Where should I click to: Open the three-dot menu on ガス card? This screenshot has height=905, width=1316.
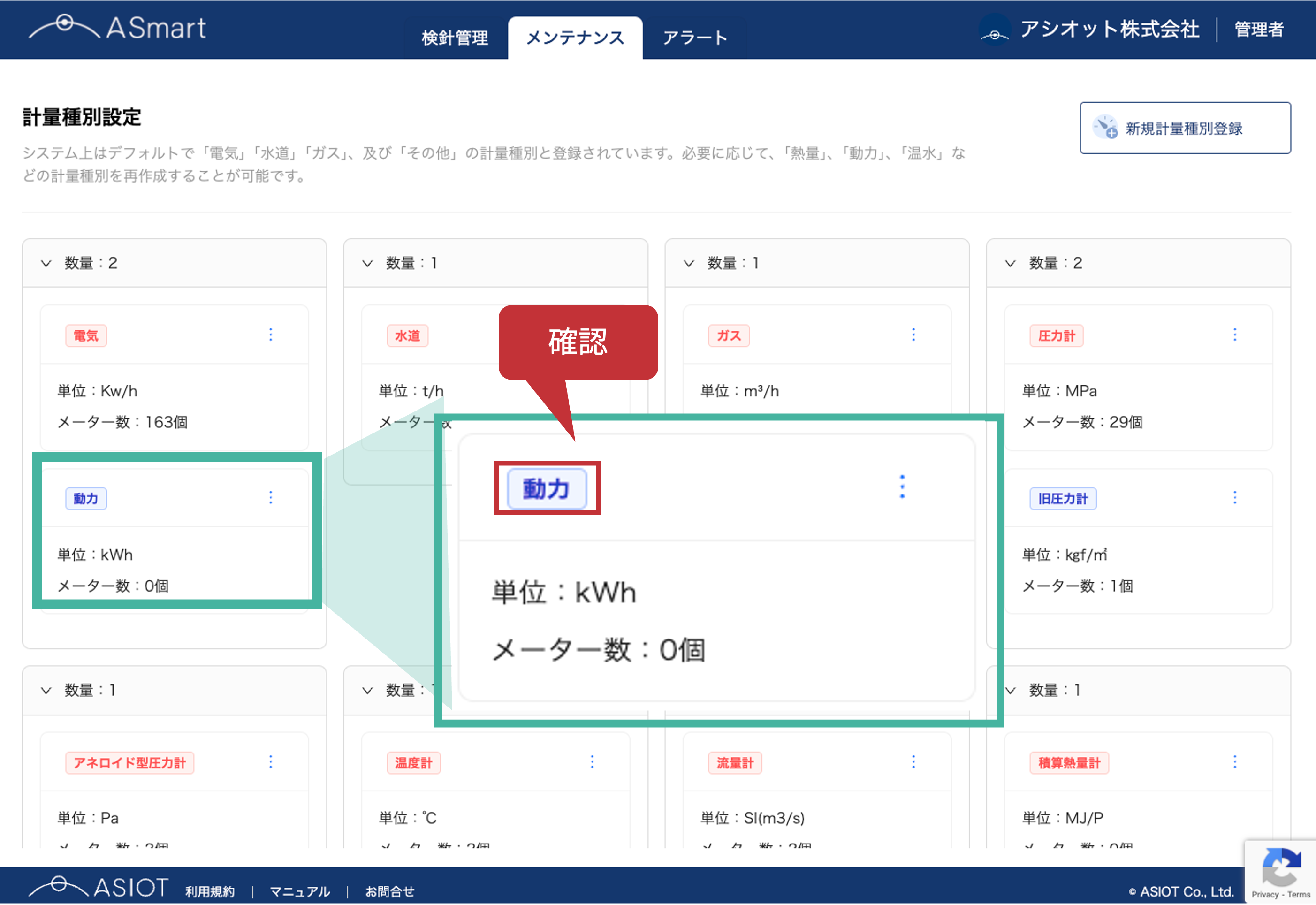(913, 335)
